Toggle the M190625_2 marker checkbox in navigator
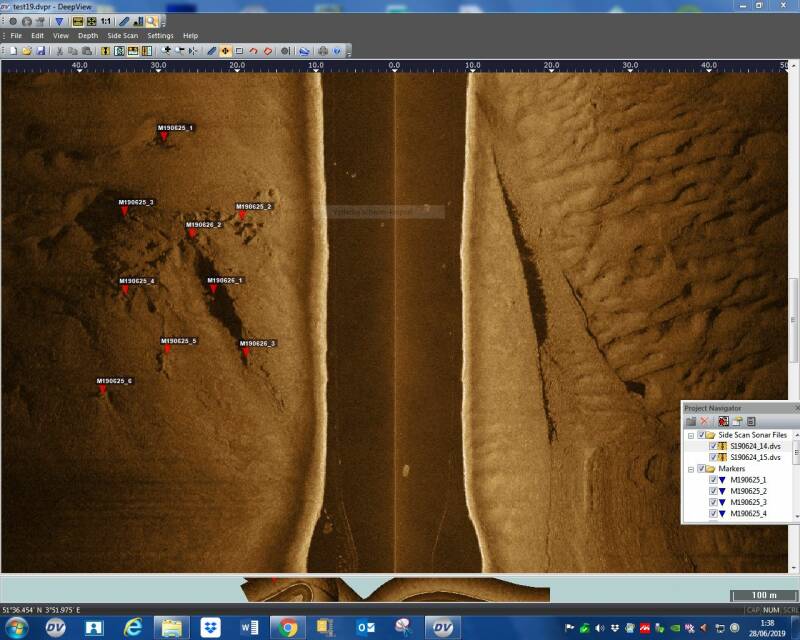Screen dimensions: 800x640 713,491
